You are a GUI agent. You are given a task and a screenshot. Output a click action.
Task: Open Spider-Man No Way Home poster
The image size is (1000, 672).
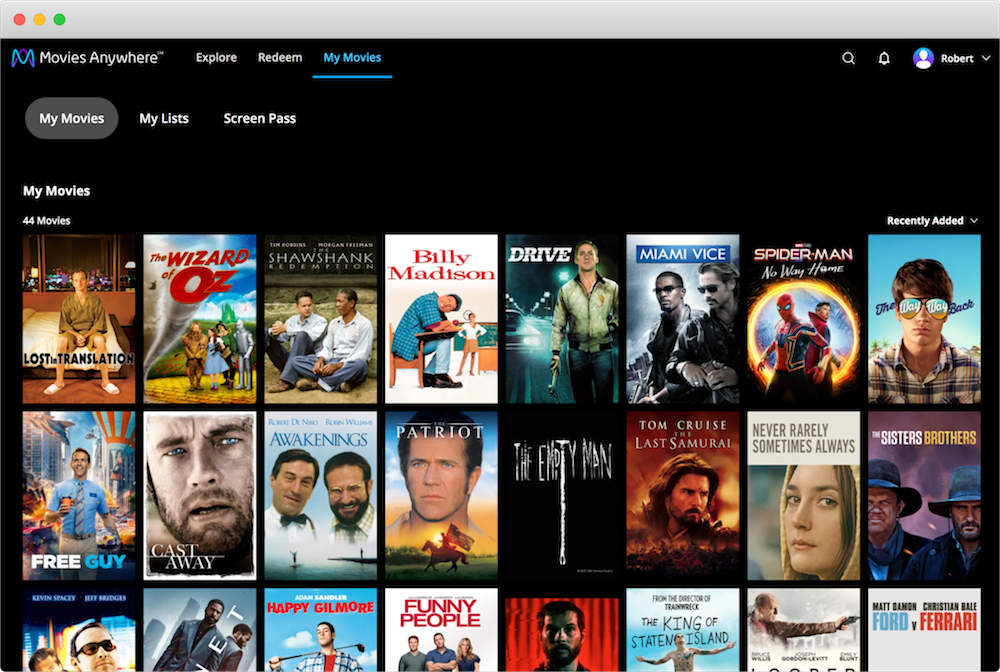(804, 319)
